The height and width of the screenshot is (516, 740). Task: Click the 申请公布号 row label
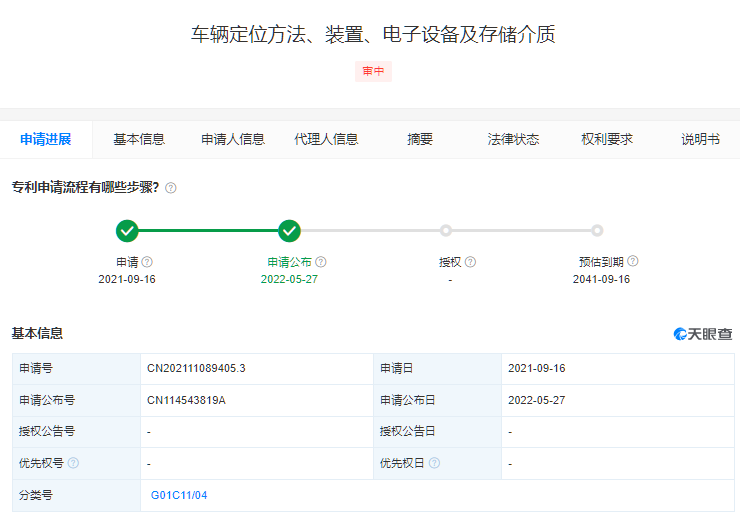(47, 400)
